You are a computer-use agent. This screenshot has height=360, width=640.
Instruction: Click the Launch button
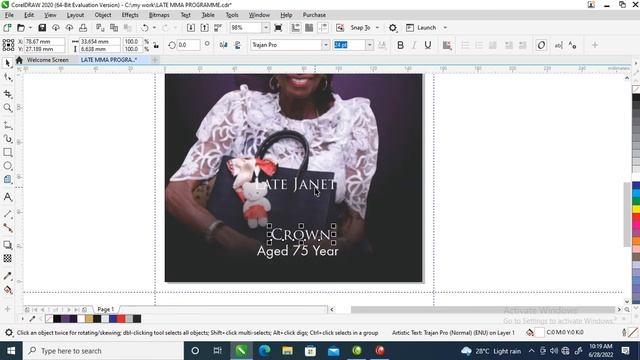click(x=421, y=28)
